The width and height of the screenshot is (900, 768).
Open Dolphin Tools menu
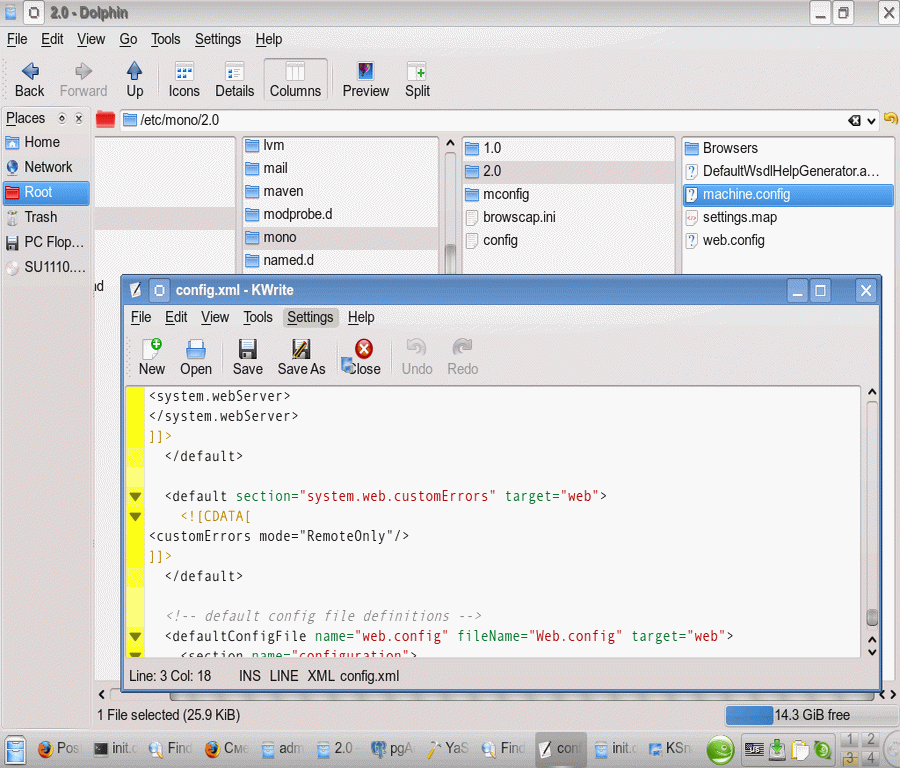click(165, 39)
